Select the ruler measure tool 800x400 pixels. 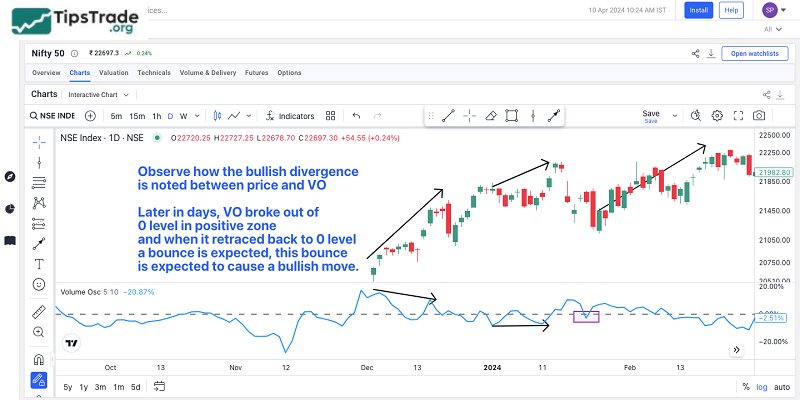(x=39, y=311)
